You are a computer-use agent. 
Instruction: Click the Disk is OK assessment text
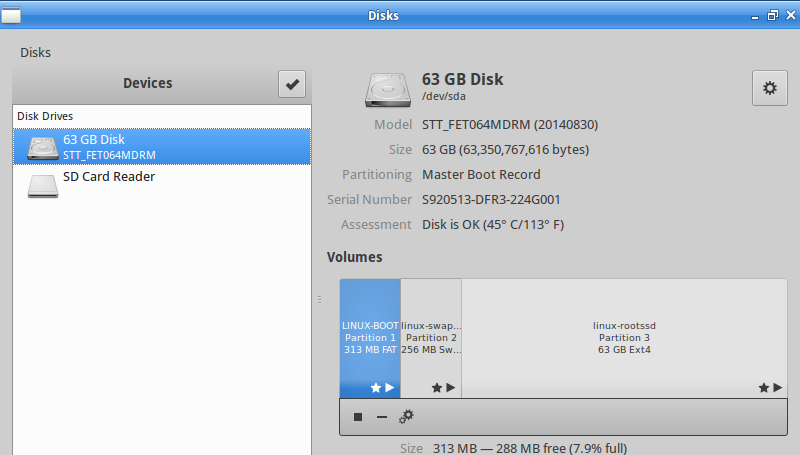(x=493, y=224)
